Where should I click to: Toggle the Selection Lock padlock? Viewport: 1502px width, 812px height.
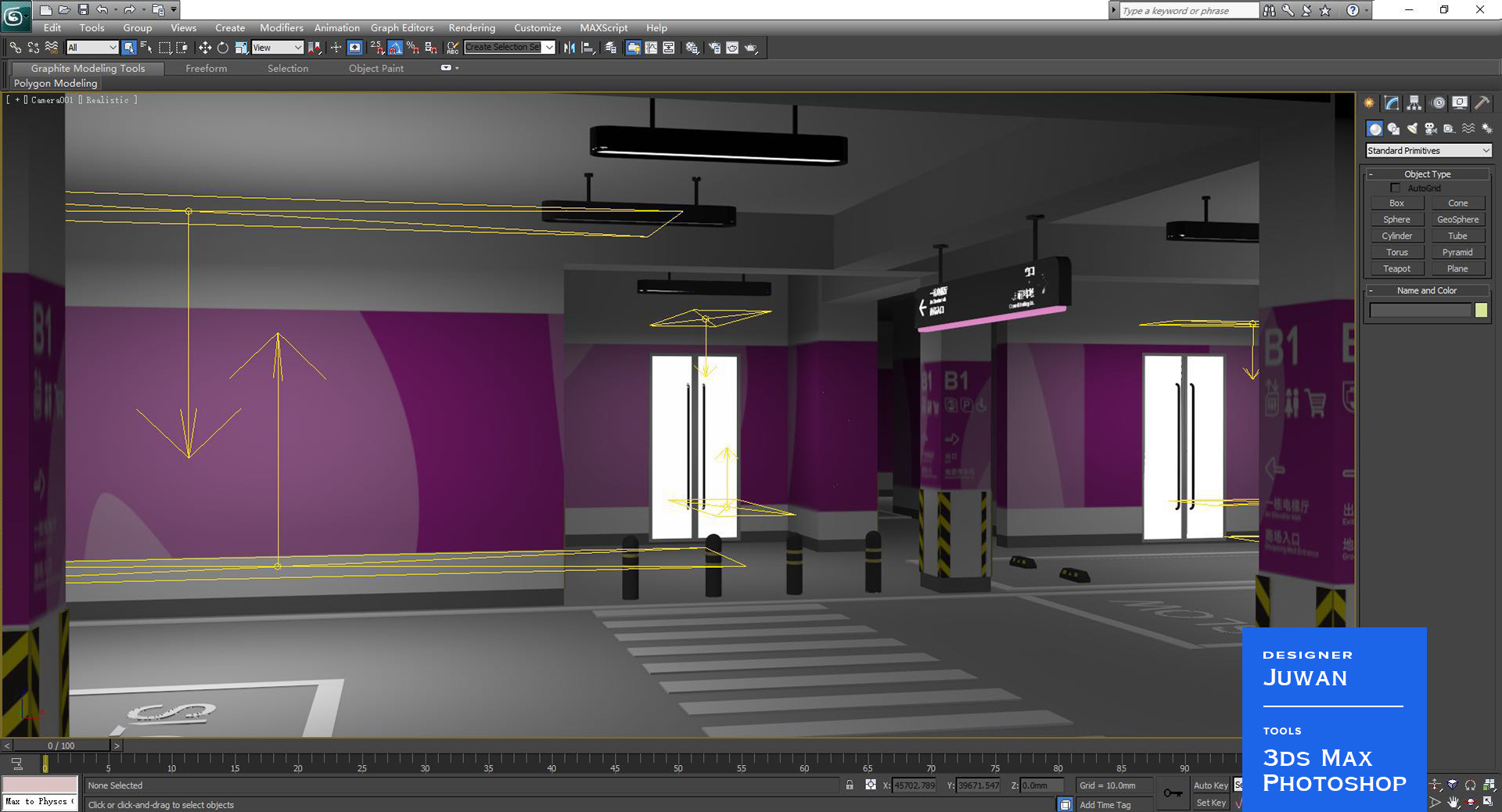(x=850, y=785)
